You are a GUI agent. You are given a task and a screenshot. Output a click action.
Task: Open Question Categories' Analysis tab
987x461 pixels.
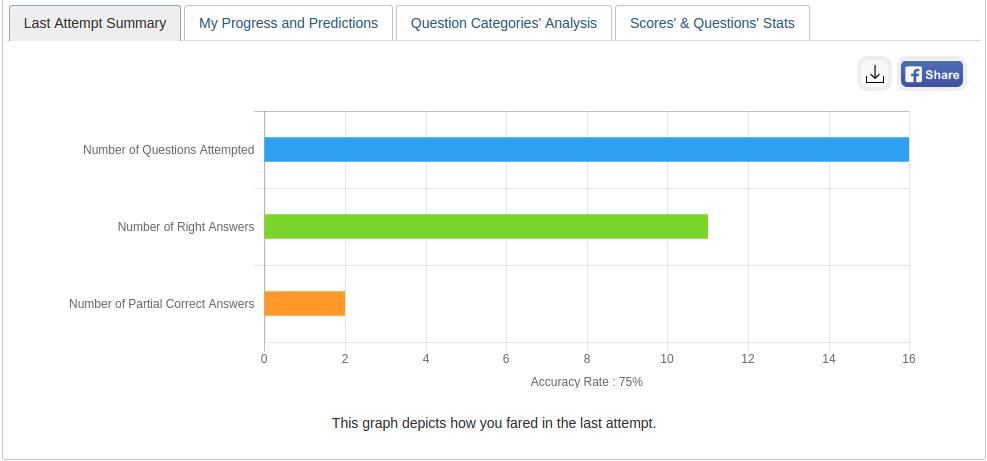(504, 23)
